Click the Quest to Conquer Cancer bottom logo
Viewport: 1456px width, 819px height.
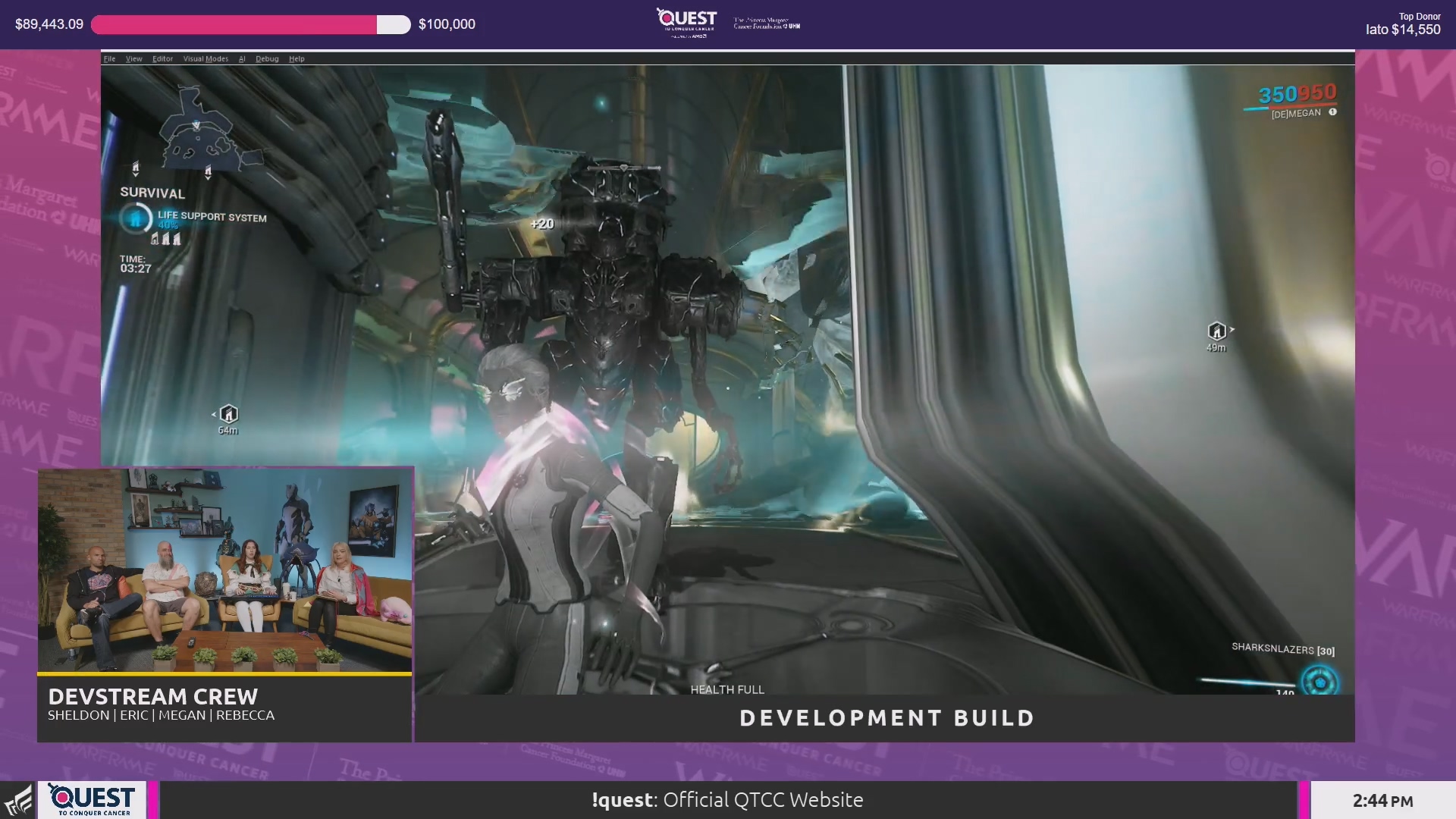[x=92, y=800]
